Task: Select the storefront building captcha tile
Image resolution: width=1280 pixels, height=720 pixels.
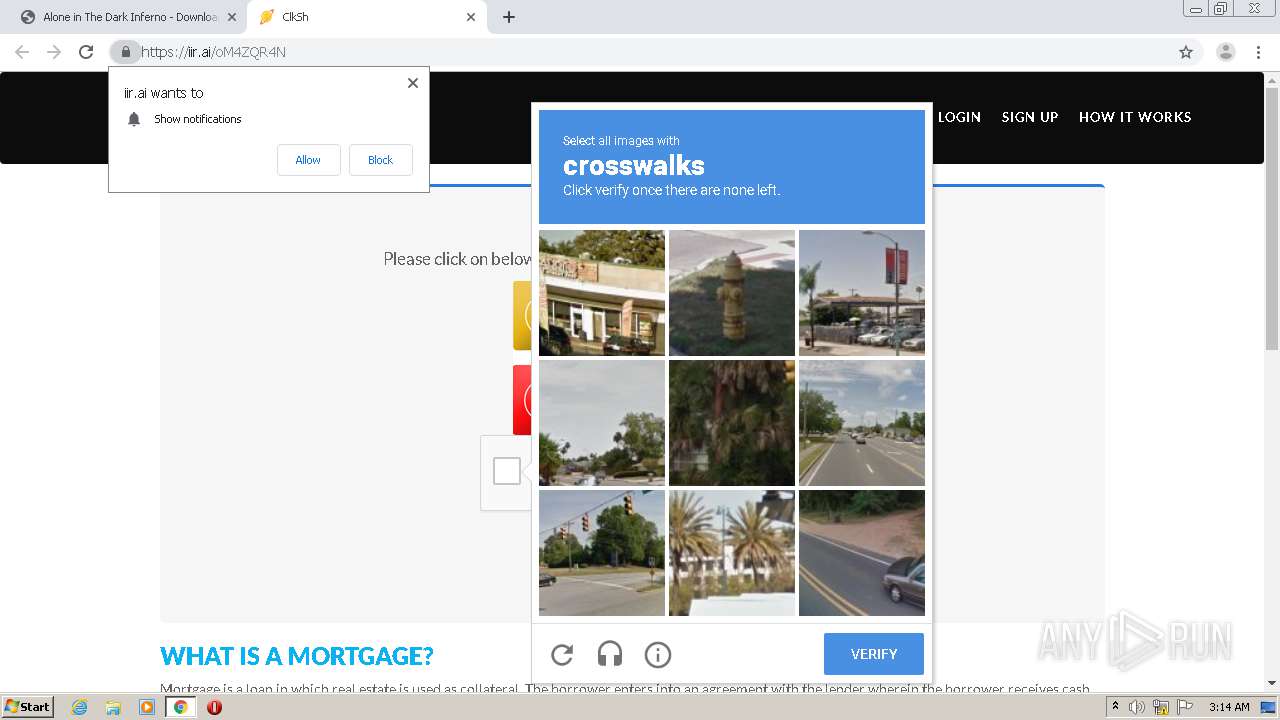Action: click(602, 293)
